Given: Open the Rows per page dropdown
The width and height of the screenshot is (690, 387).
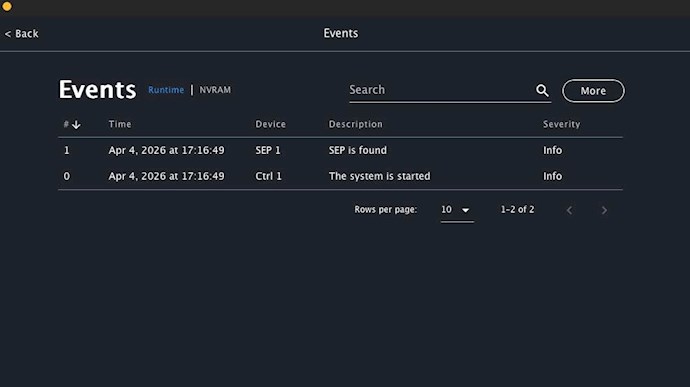Looking at the screenshot, I should pos(457,210).
